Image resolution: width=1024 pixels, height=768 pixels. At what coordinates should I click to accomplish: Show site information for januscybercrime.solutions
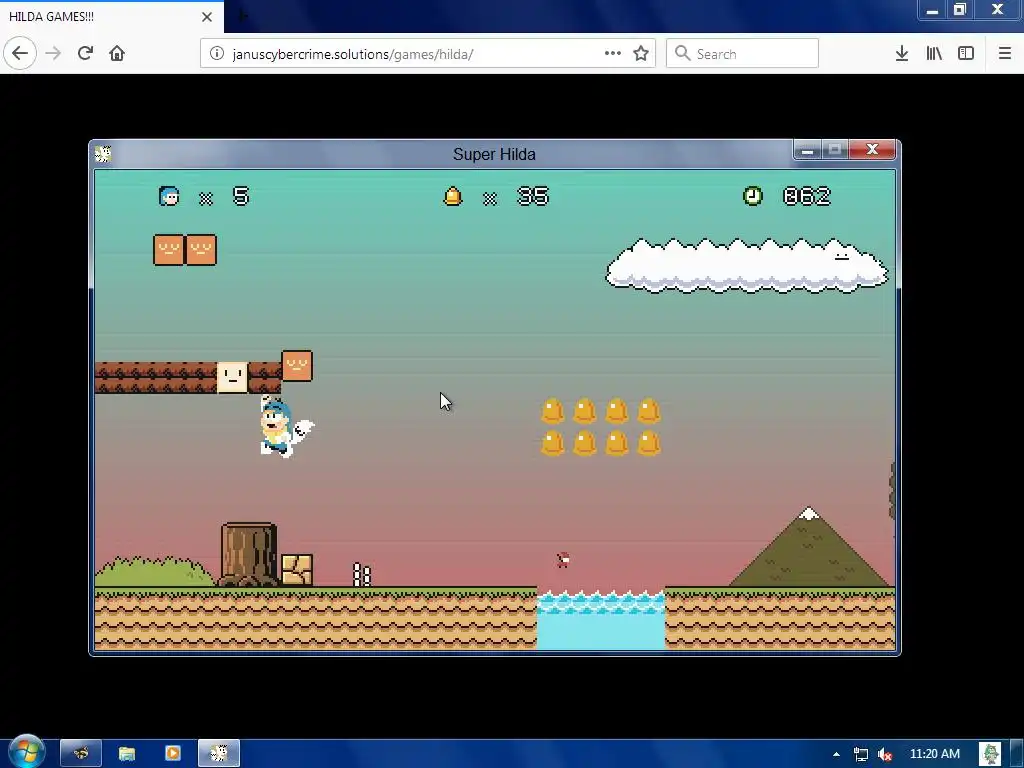click(217, 54)
